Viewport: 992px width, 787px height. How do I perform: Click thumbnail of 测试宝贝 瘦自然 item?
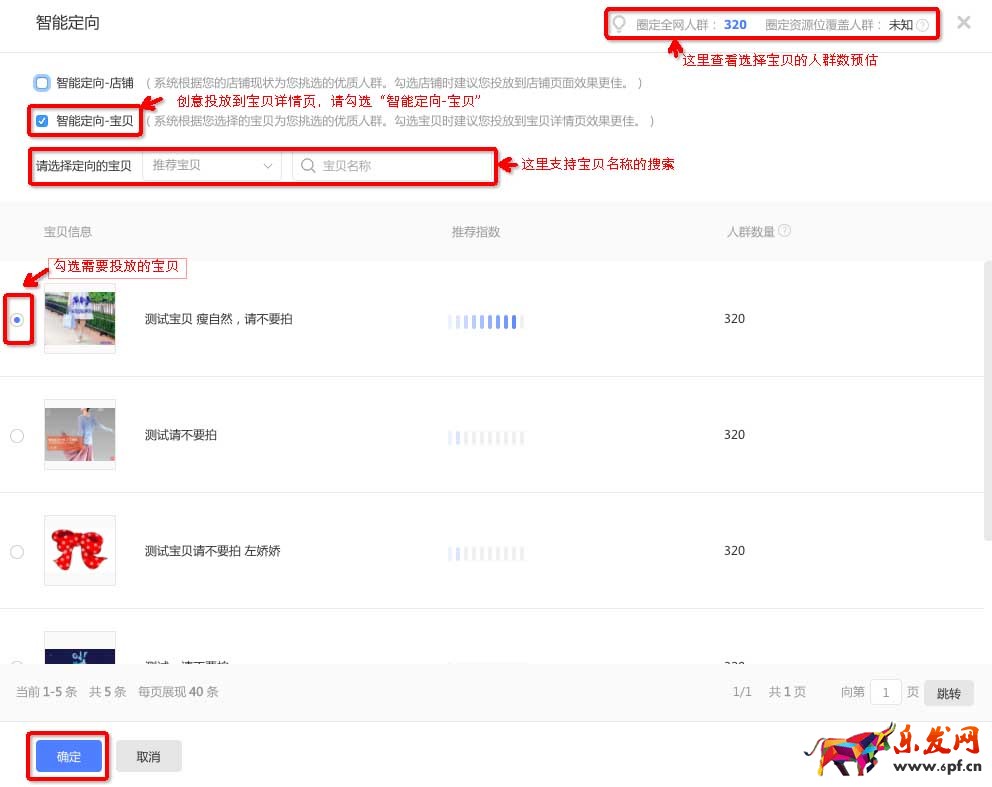80,318
